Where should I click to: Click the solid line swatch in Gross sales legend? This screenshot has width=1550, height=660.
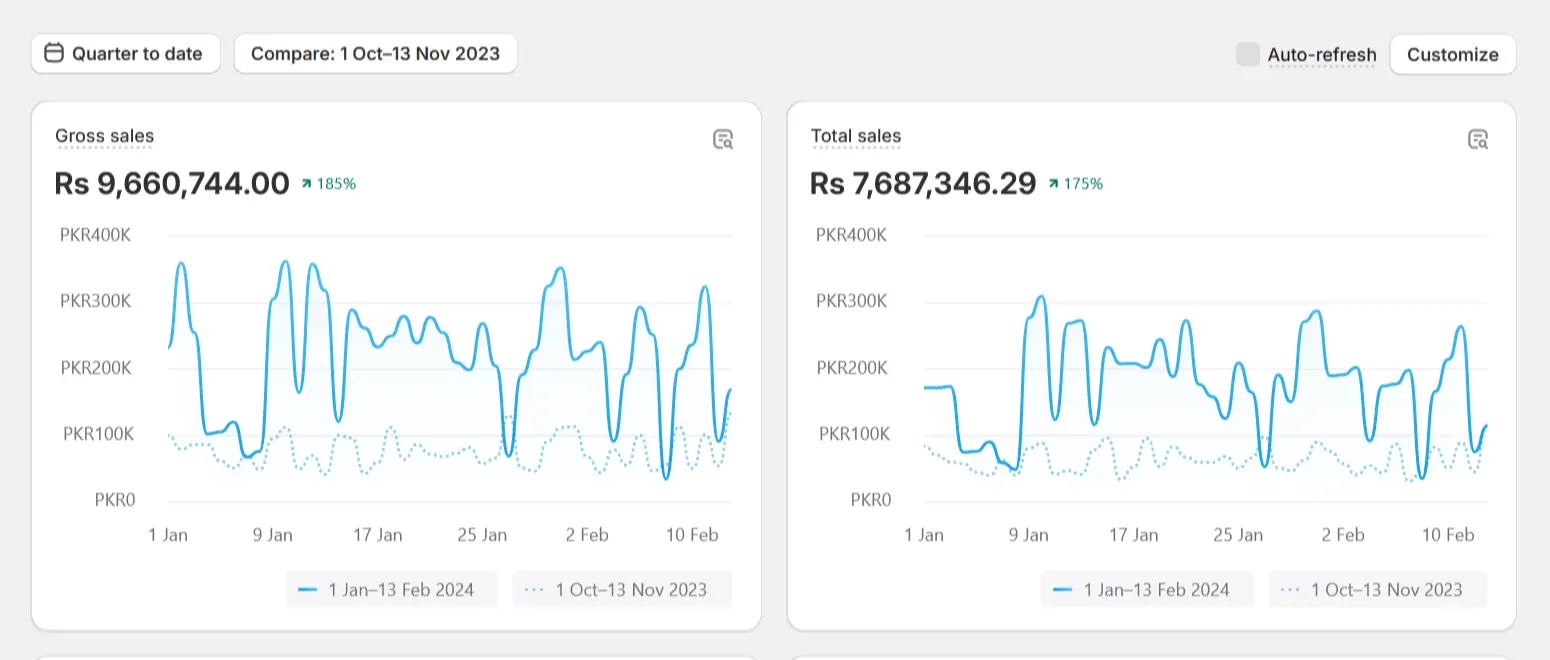click(308, 590)
